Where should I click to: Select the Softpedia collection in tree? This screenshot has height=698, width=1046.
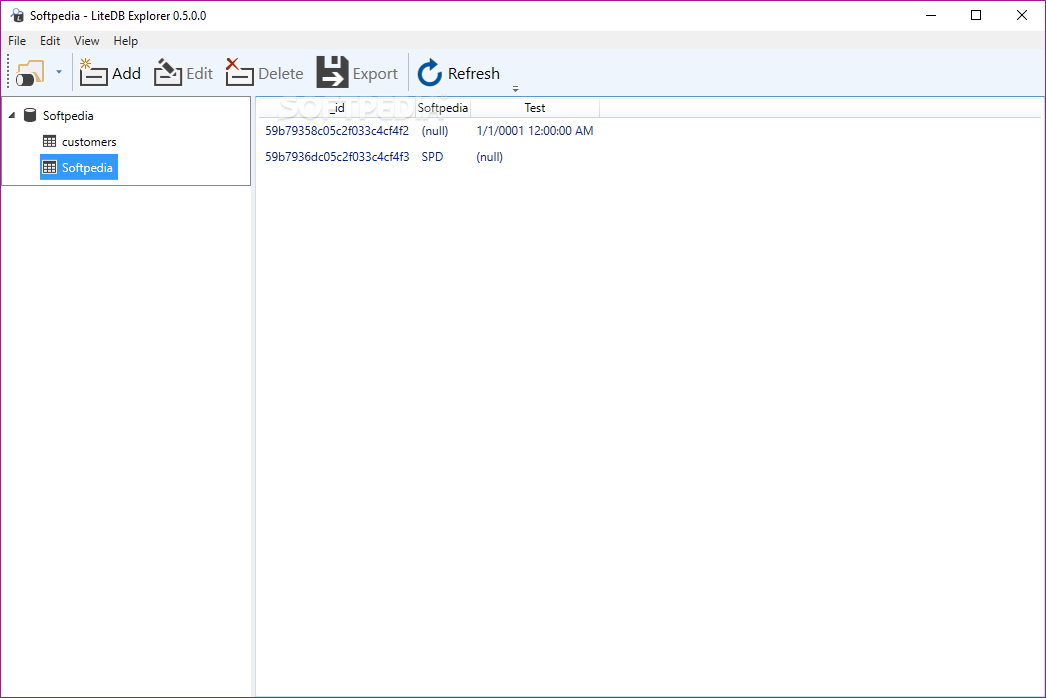(79, 167)
